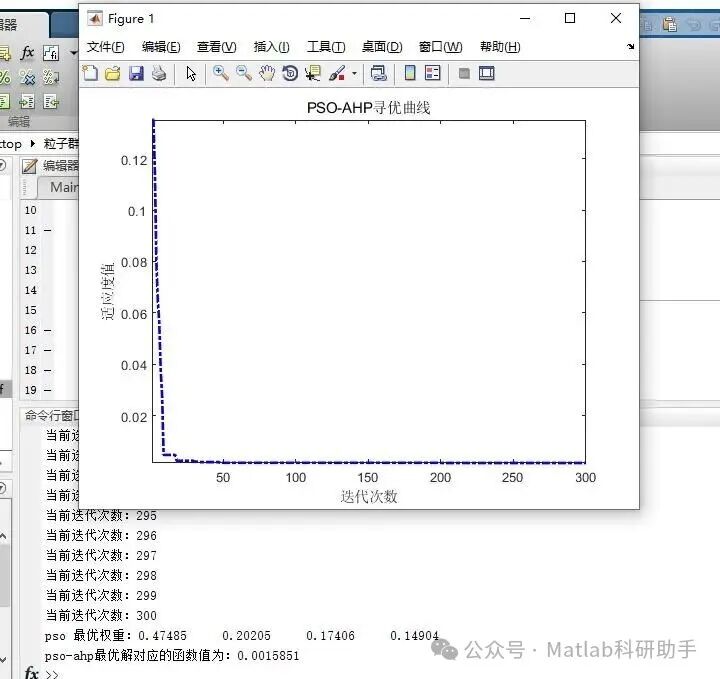Set breakpoint at line 11 dash
The width and height of the screenshot is (720, 679).
coord(48,230)
